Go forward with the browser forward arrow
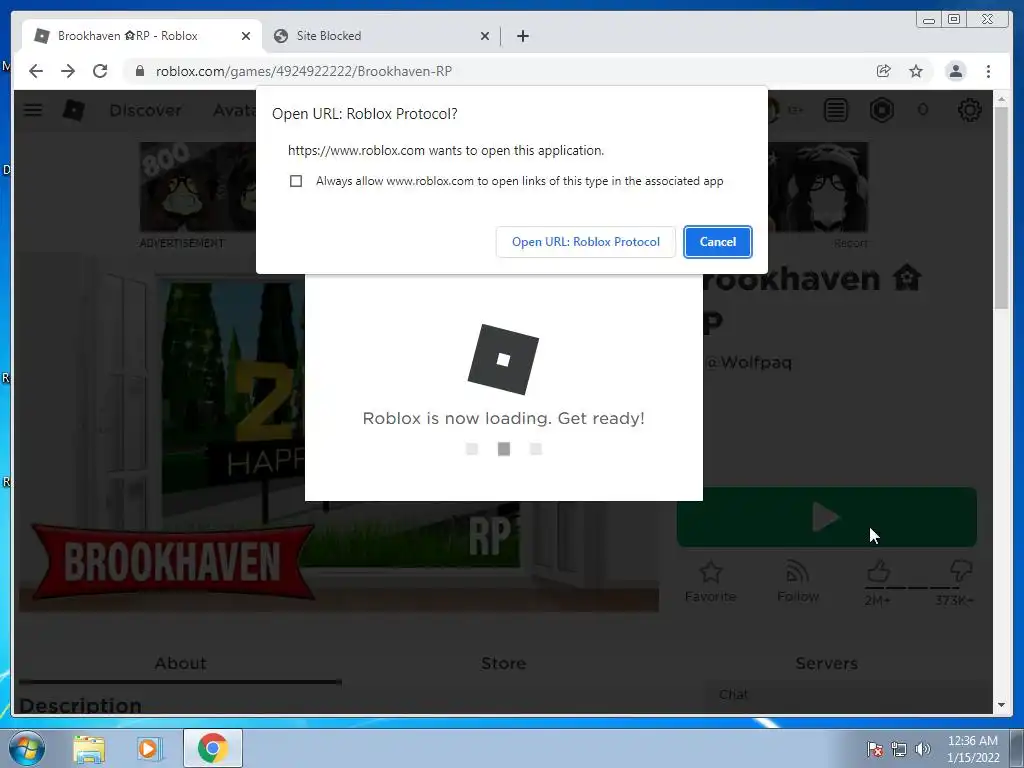This screenshot has width=1024, height=768. [x=68, y=71]
